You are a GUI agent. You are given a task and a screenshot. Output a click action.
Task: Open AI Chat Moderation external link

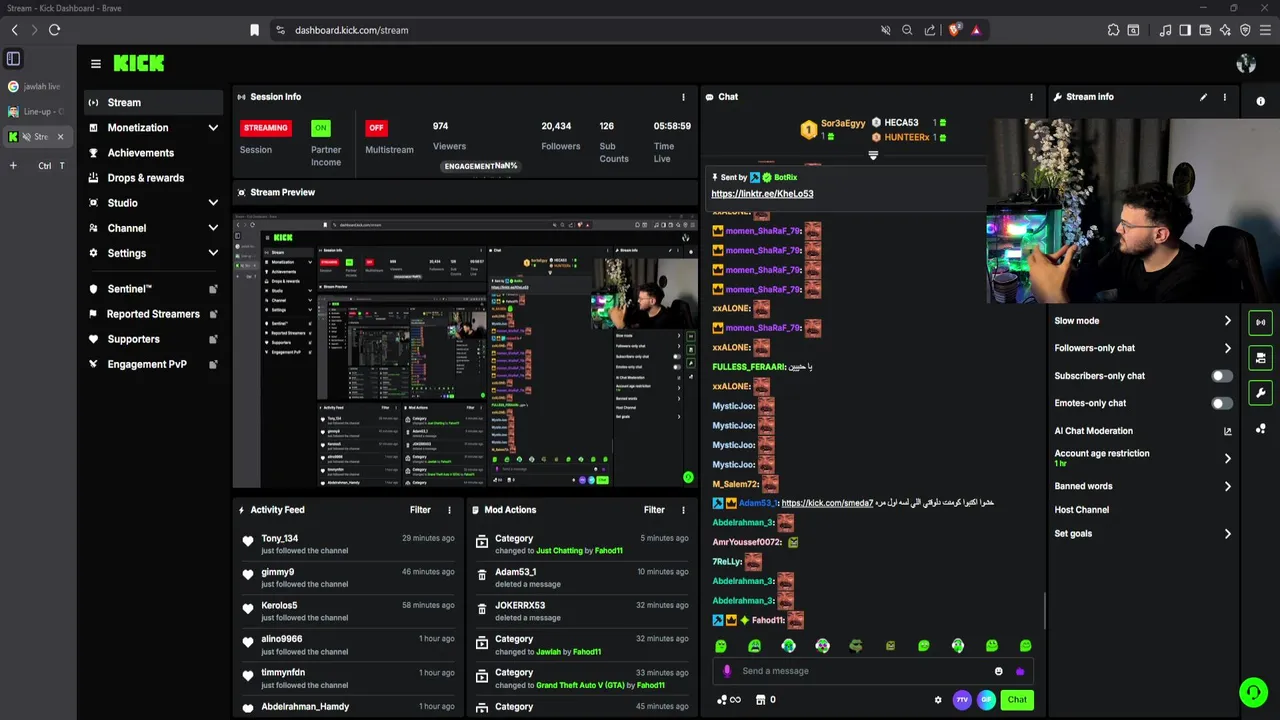[1228, 431]
